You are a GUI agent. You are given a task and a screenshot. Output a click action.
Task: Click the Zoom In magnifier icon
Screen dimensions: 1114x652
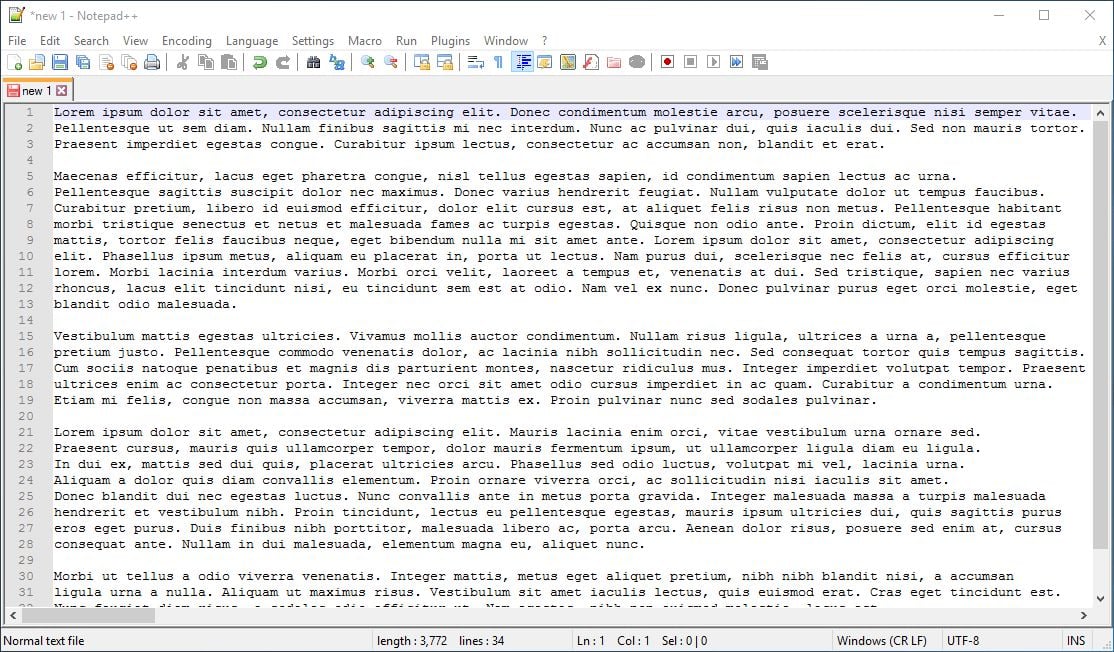point(368,62)
